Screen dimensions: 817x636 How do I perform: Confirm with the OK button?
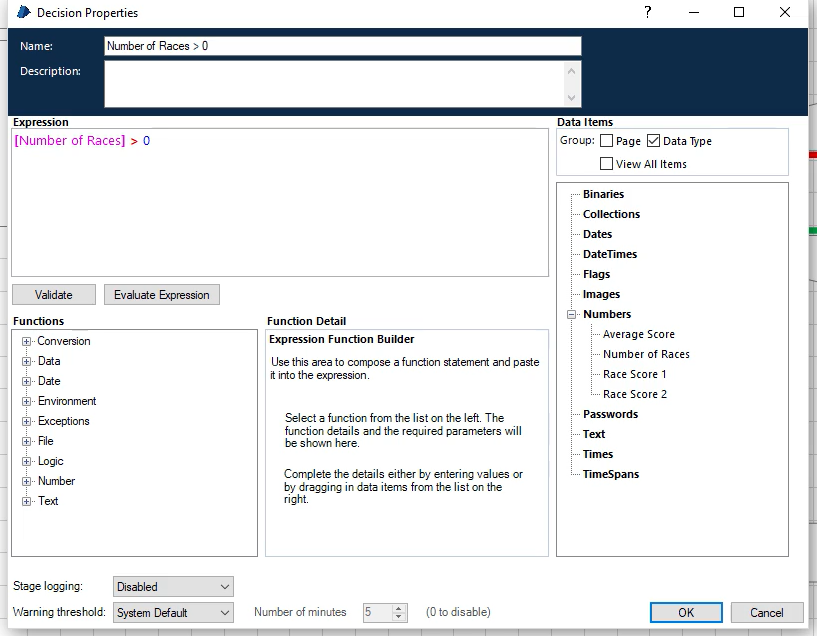point(686,613)
